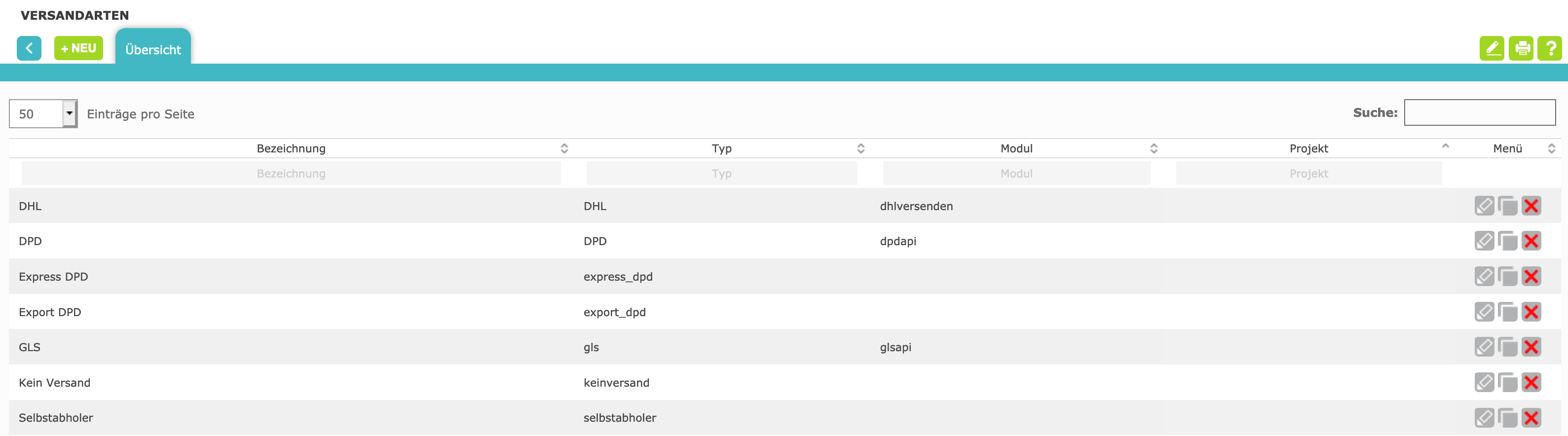Viewport: 1568px width, 436px height.
Task: Click the + NEU button
Action: (78, 48)
